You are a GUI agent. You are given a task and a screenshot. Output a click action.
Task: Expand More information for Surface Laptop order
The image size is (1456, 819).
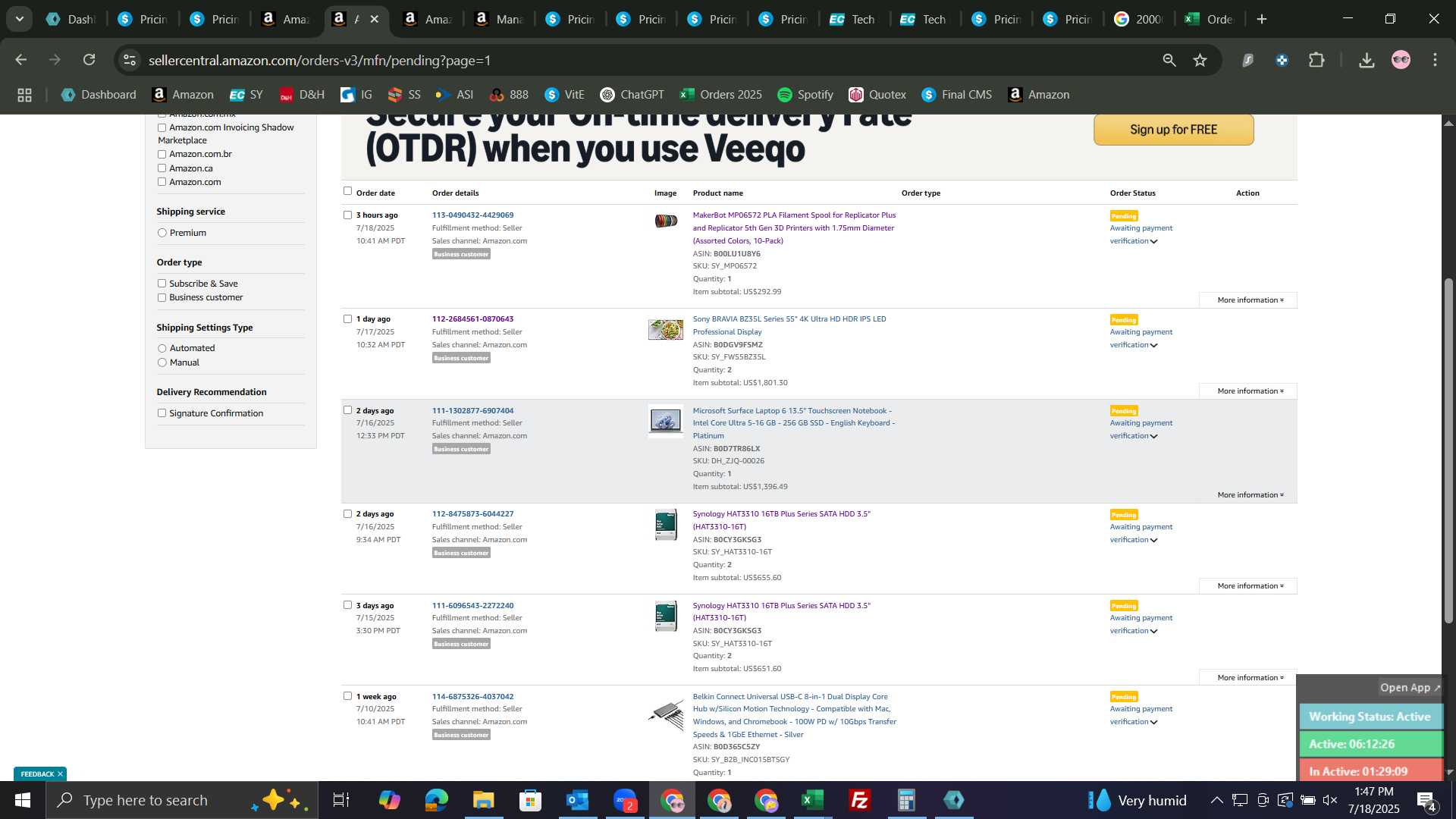pyautogui.click(x=1250, y=495)
